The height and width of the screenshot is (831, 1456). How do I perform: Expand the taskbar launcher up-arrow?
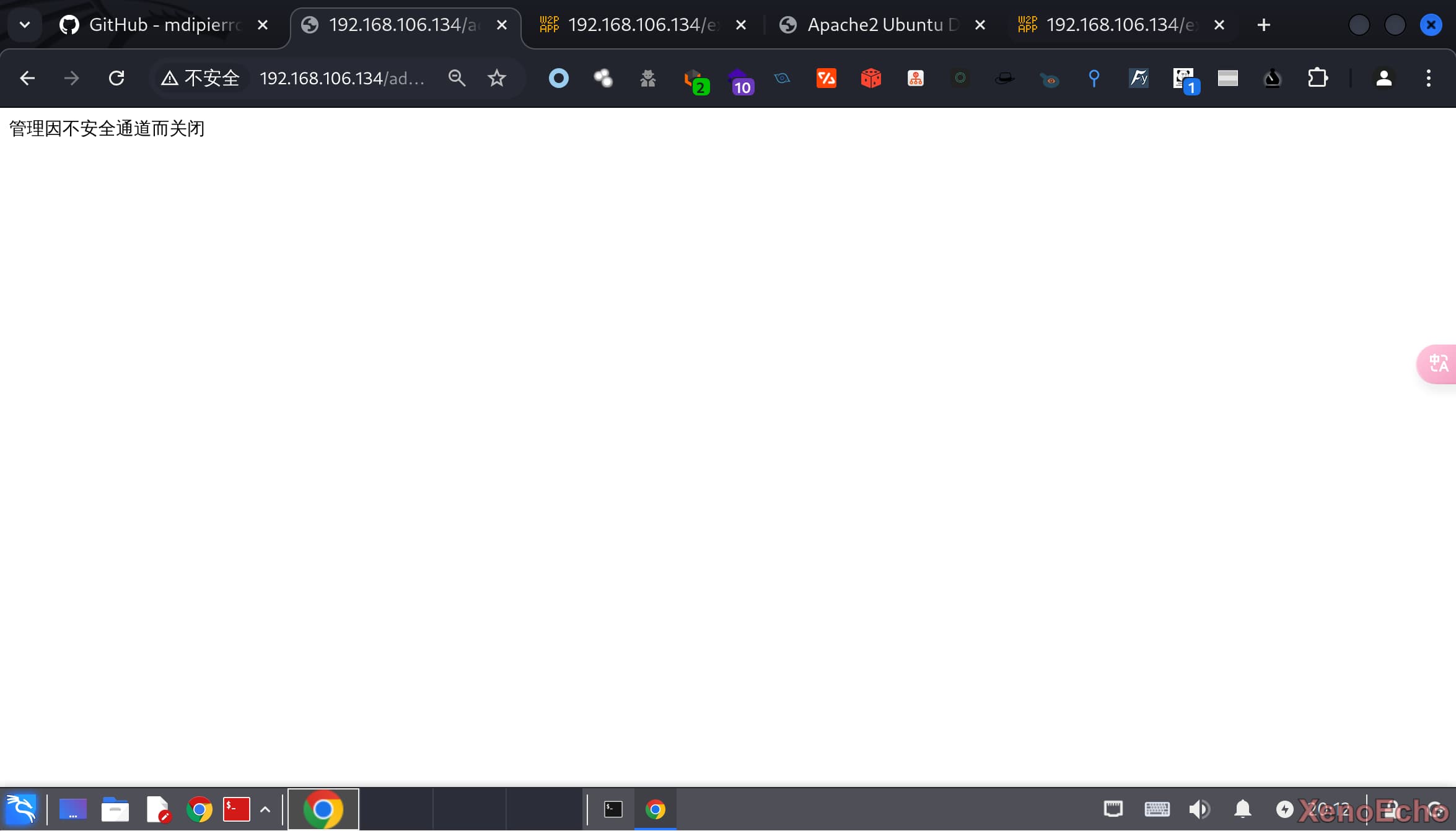point(265,809)
